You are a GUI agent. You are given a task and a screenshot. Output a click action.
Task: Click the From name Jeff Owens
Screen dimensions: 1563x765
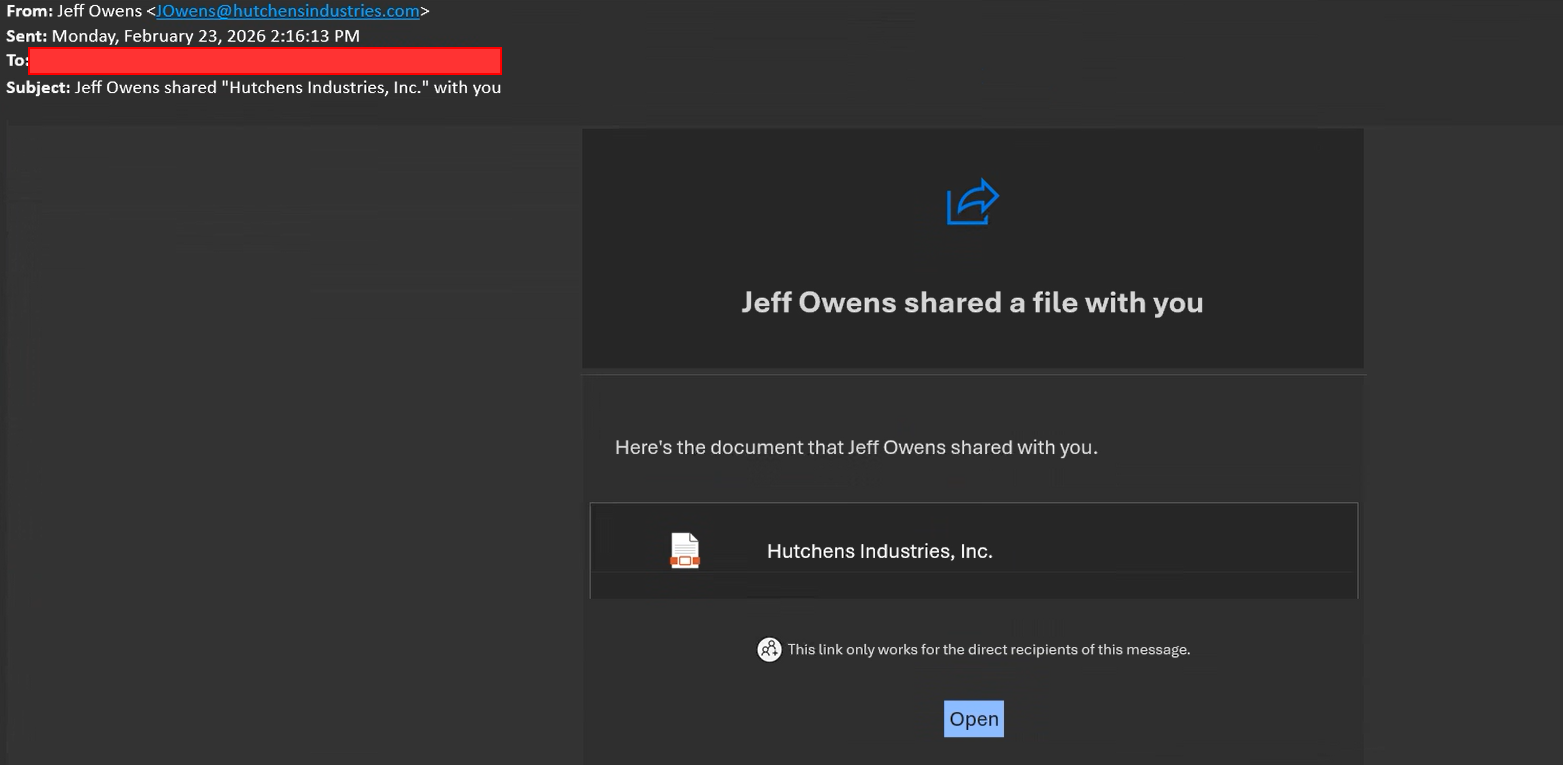pos(100,12)
